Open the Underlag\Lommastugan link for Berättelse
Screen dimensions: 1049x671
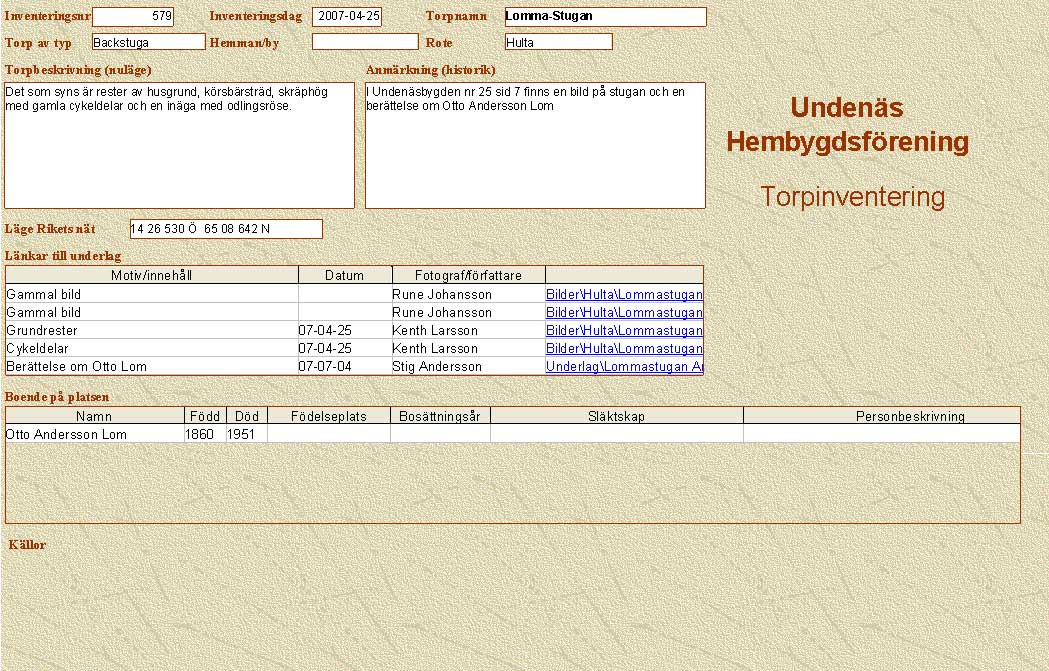[624, 367]
